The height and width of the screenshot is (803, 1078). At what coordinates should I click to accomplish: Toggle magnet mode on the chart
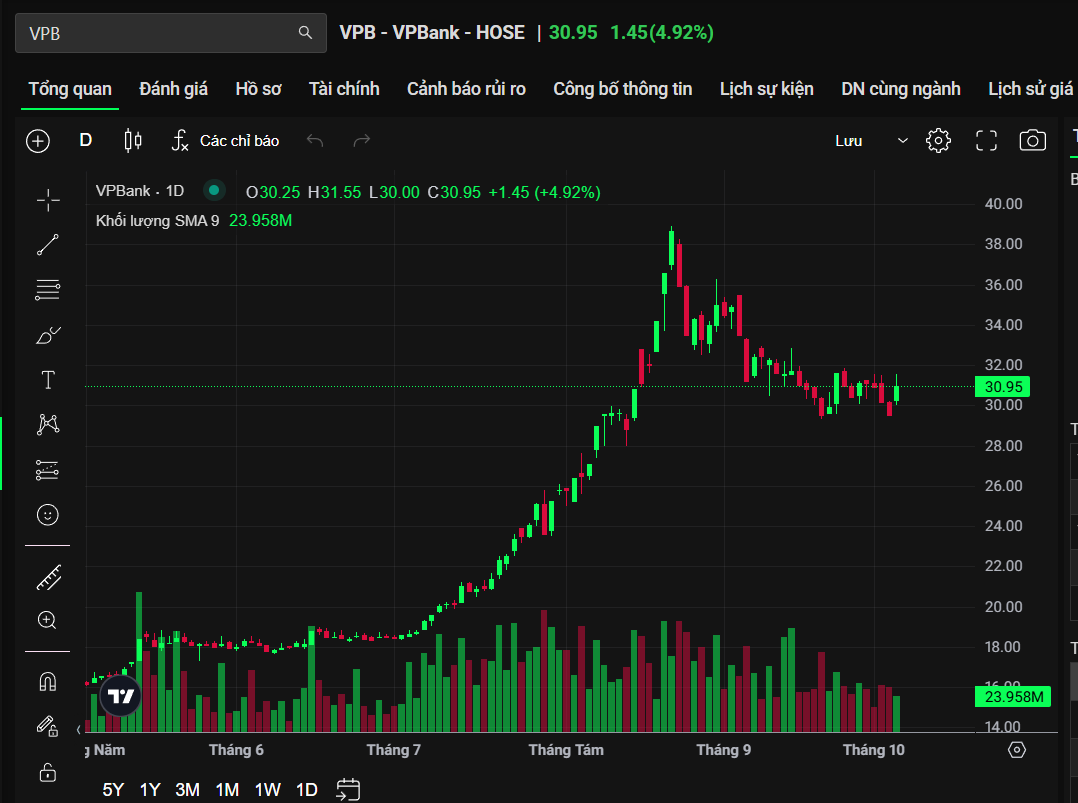[x=47, y=682]
